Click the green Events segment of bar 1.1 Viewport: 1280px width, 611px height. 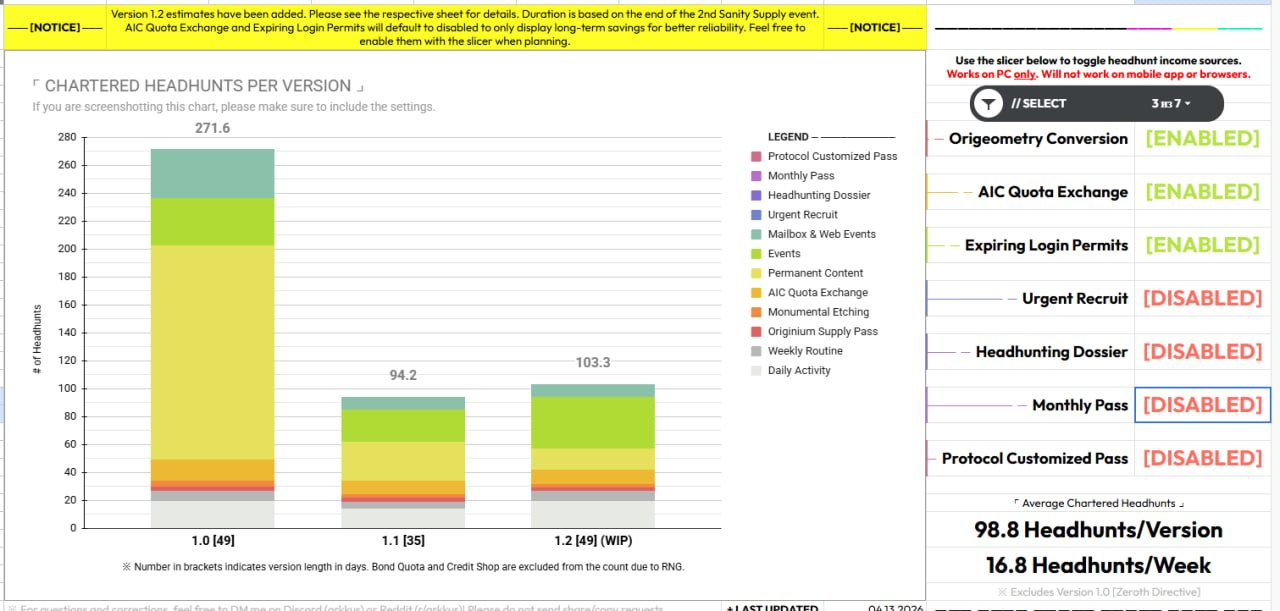(403, 425)
